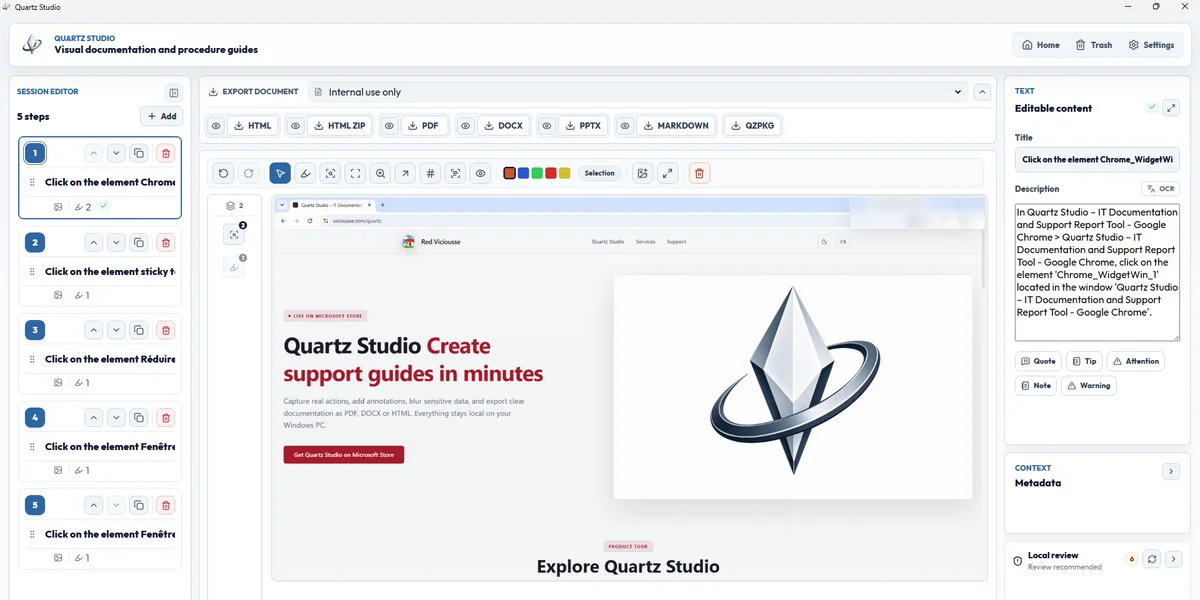The image size is (1200, 600).
Task: Open the Trash
Action: [x=1093, y=45]
